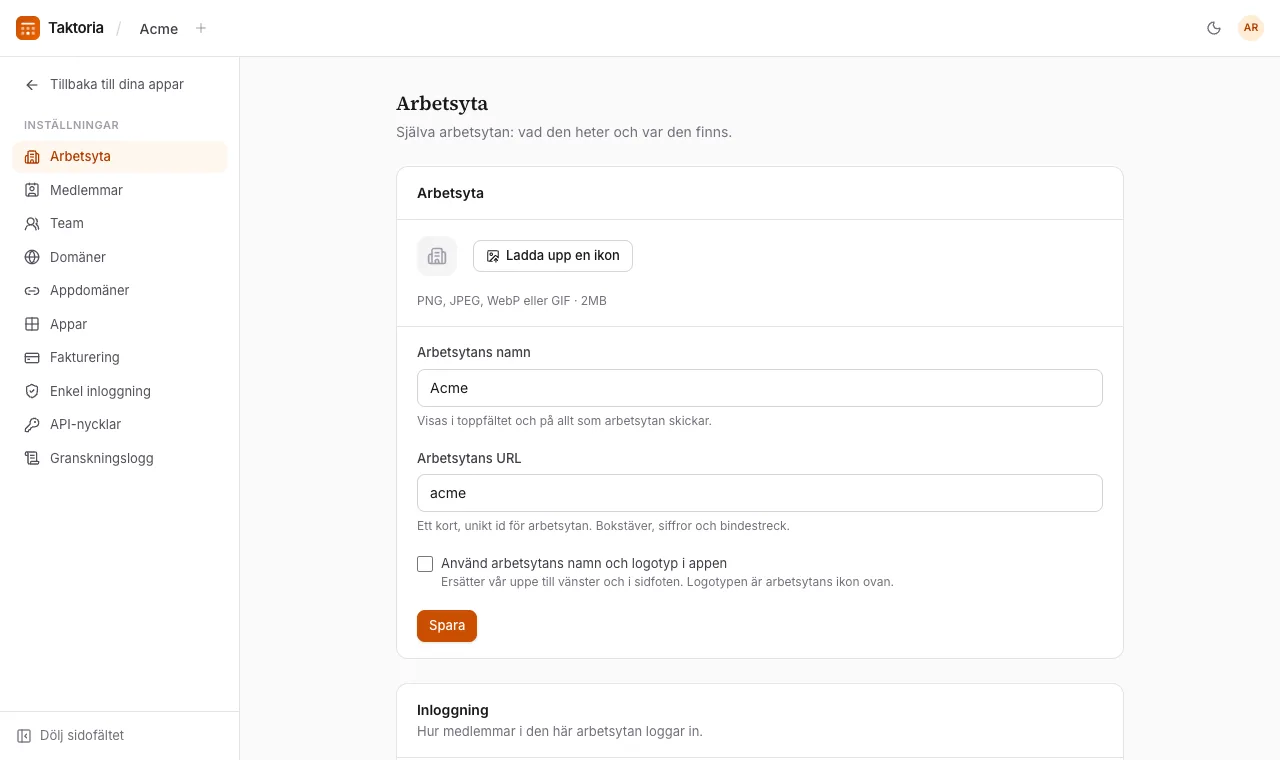
Task: Click the Inloggning section heading
Action: click(x=453, y=710)
